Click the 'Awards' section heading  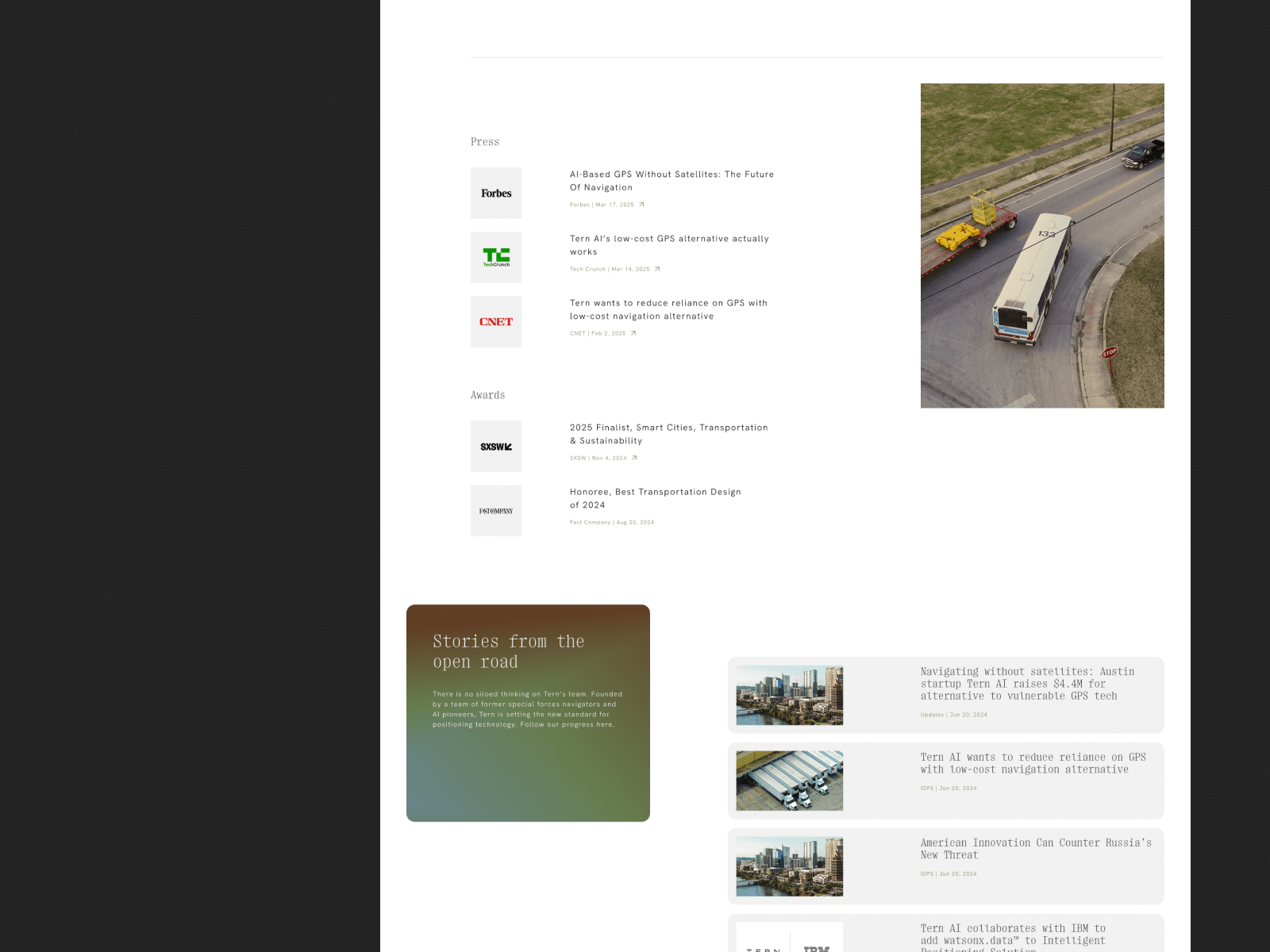pyautogui.click(x=487, y=395)
